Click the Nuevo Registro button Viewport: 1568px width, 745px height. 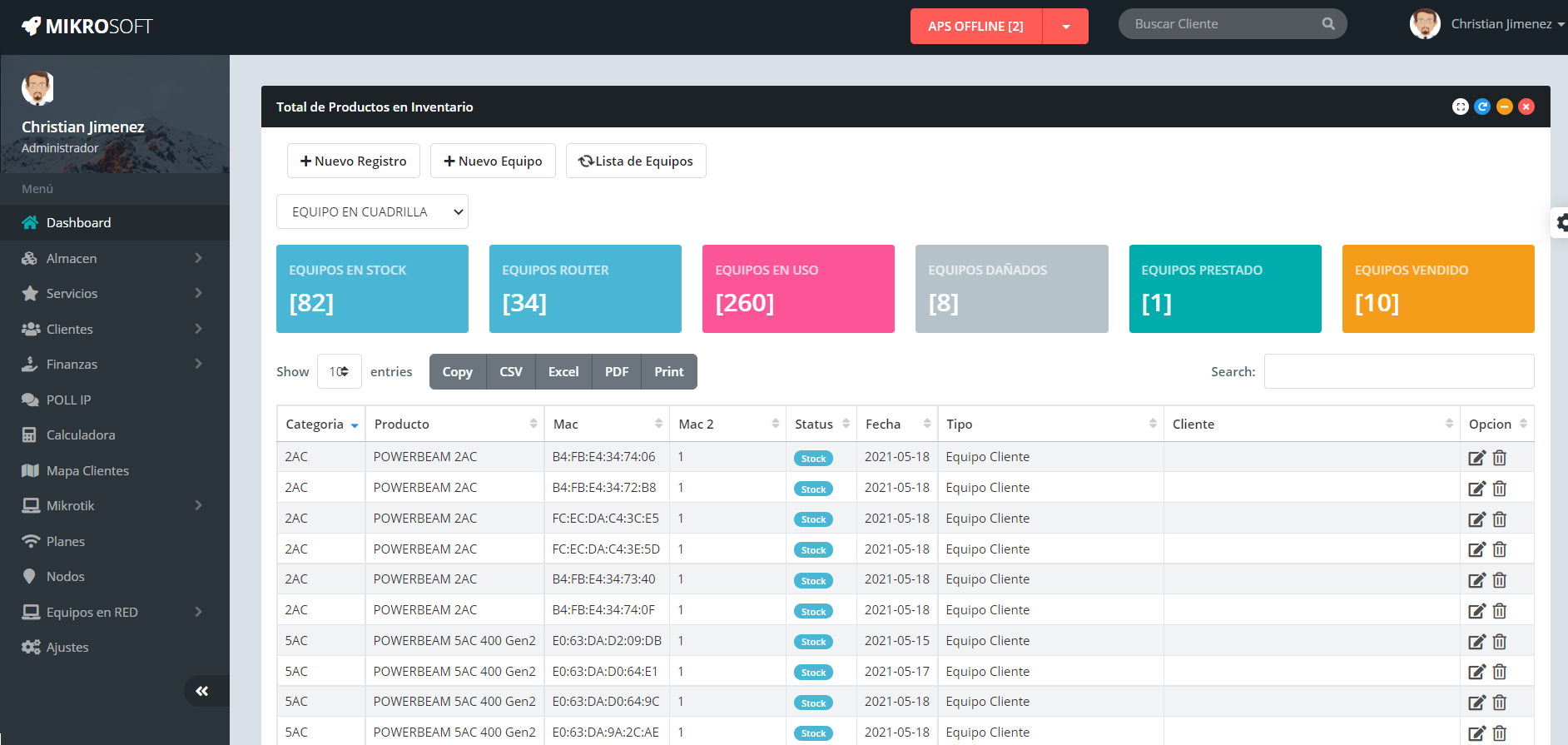(354, 161)
